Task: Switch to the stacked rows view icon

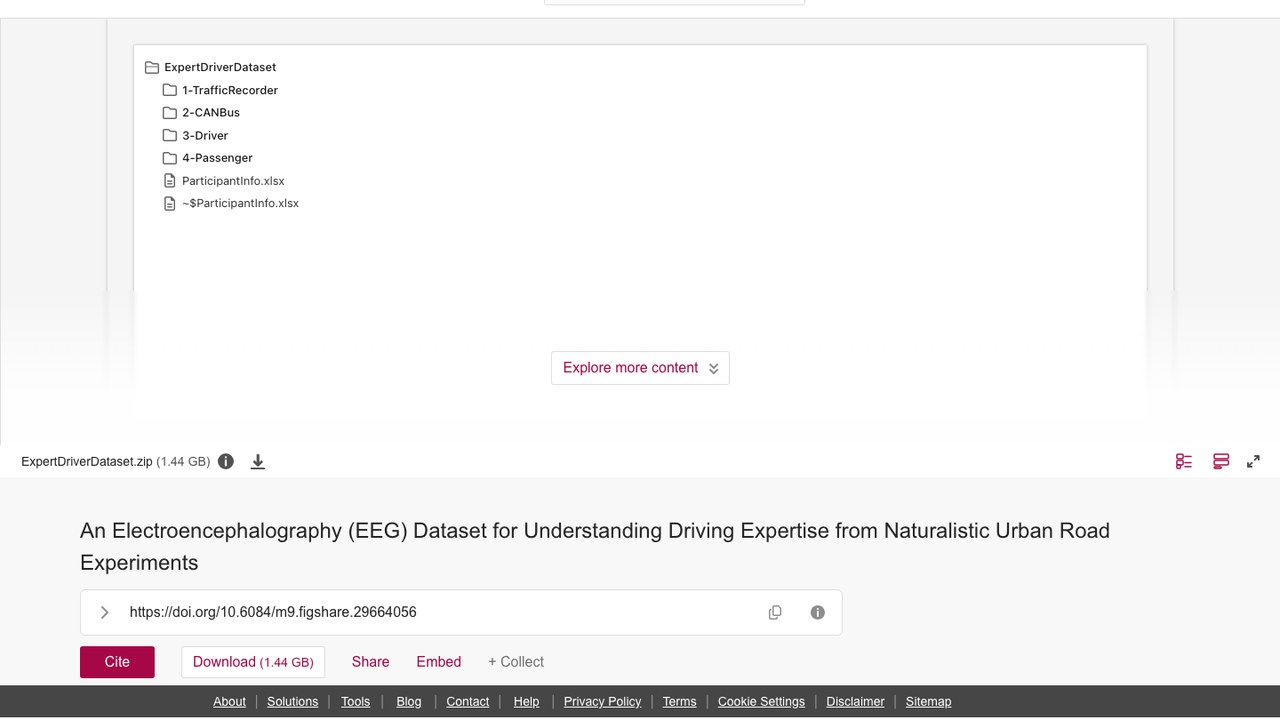Action: 1221,461
